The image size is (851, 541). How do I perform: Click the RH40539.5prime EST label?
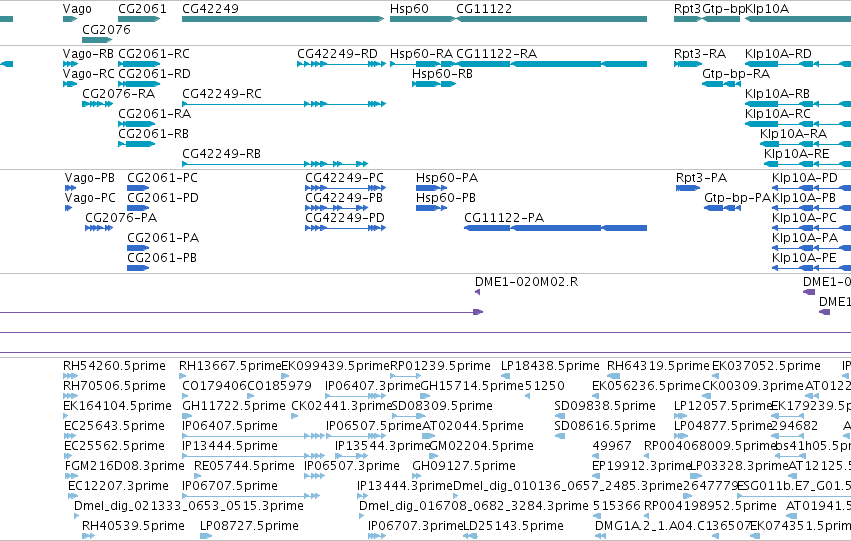[134, 526]
